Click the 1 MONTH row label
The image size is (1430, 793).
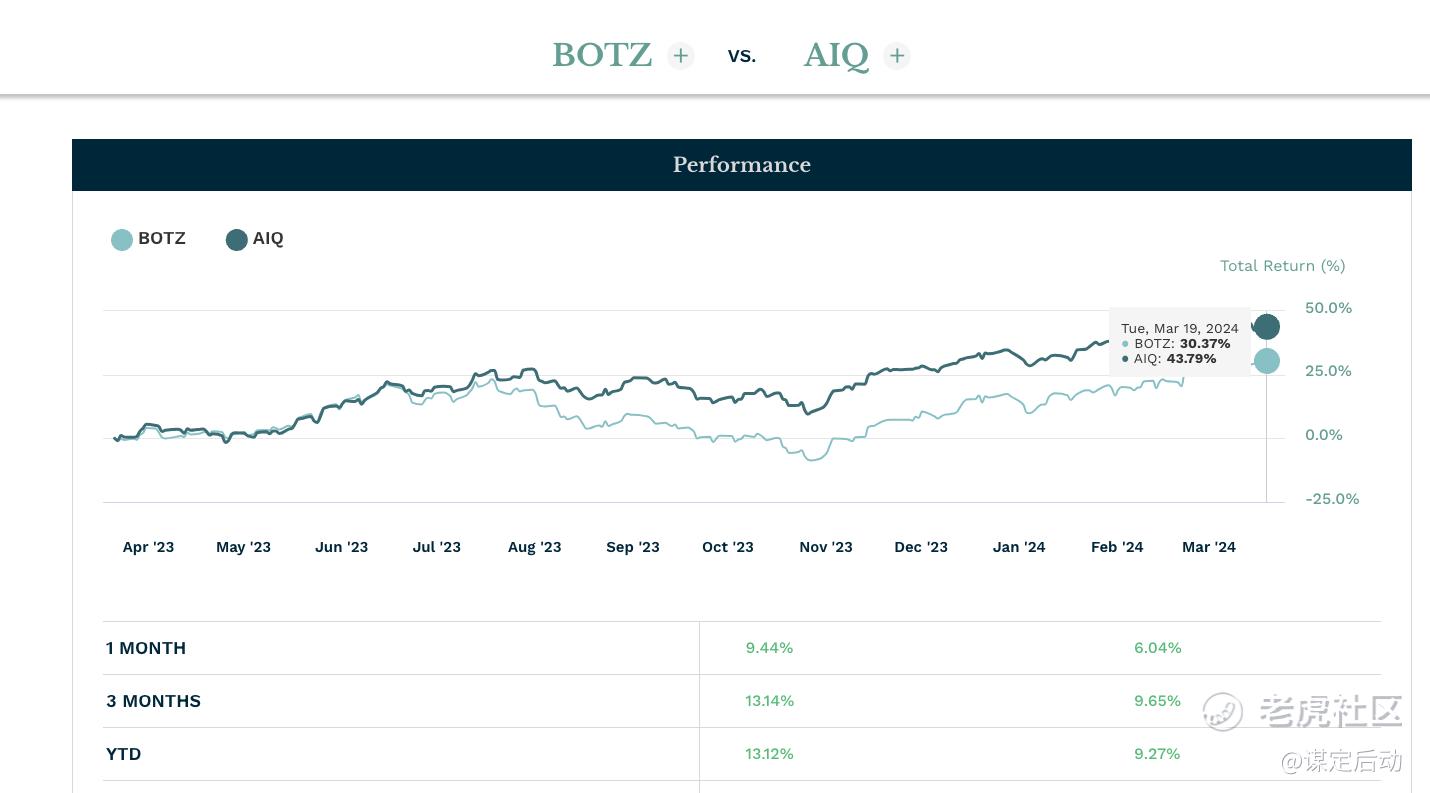146,648
